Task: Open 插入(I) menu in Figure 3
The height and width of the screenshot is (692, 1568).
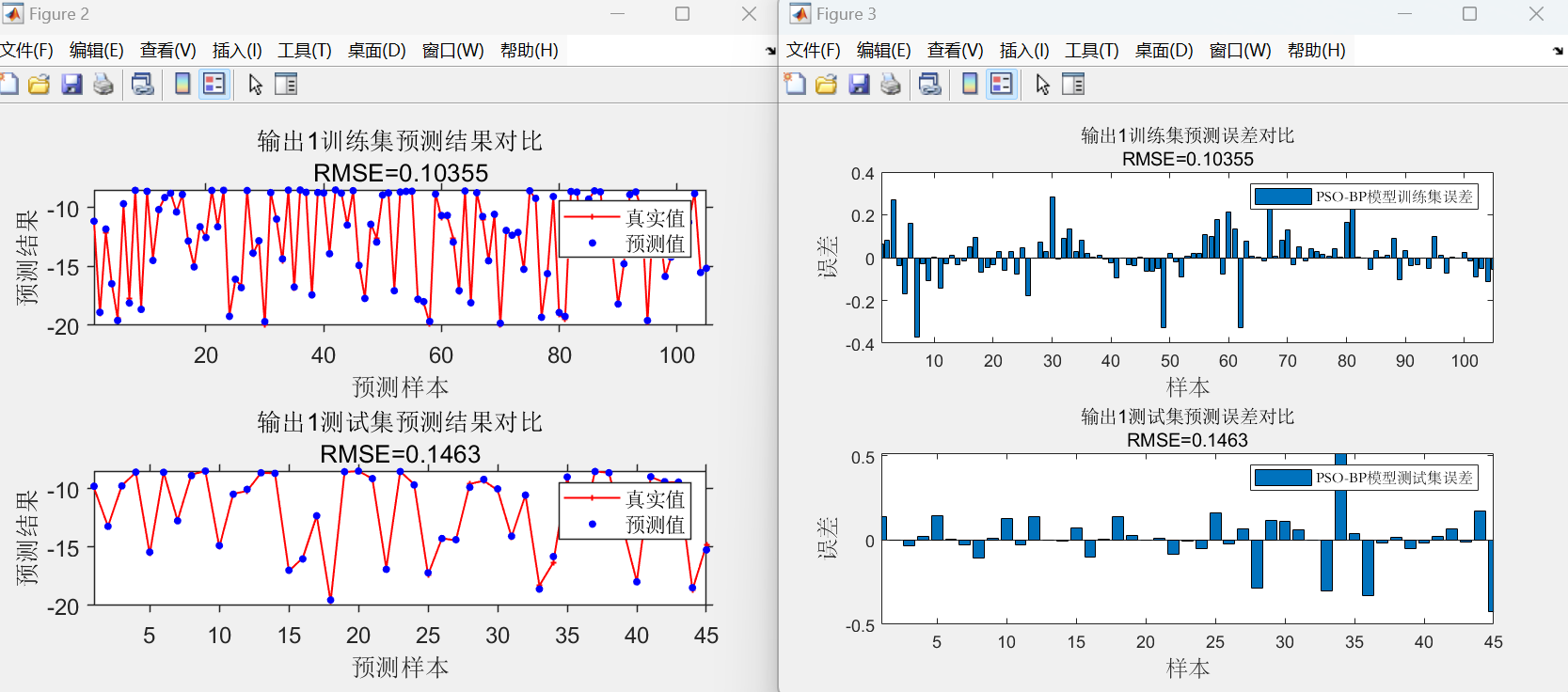Action: (x=1024, y=51)
